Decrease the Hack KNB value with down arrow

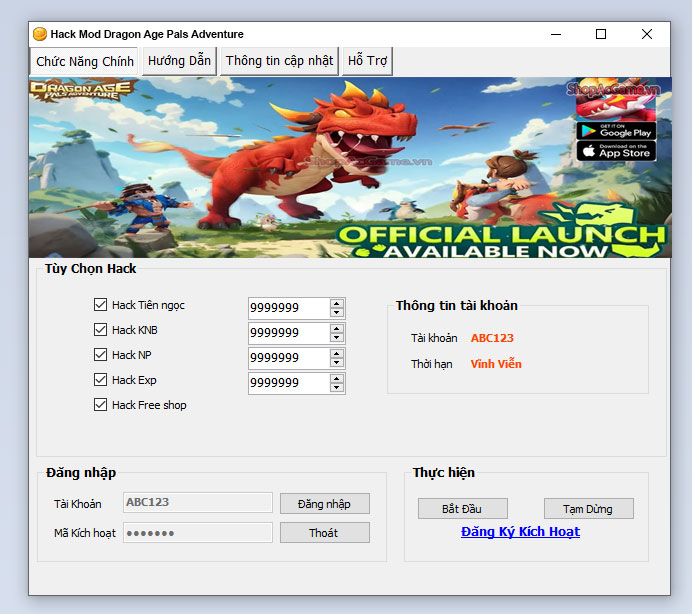click(336, 338)
